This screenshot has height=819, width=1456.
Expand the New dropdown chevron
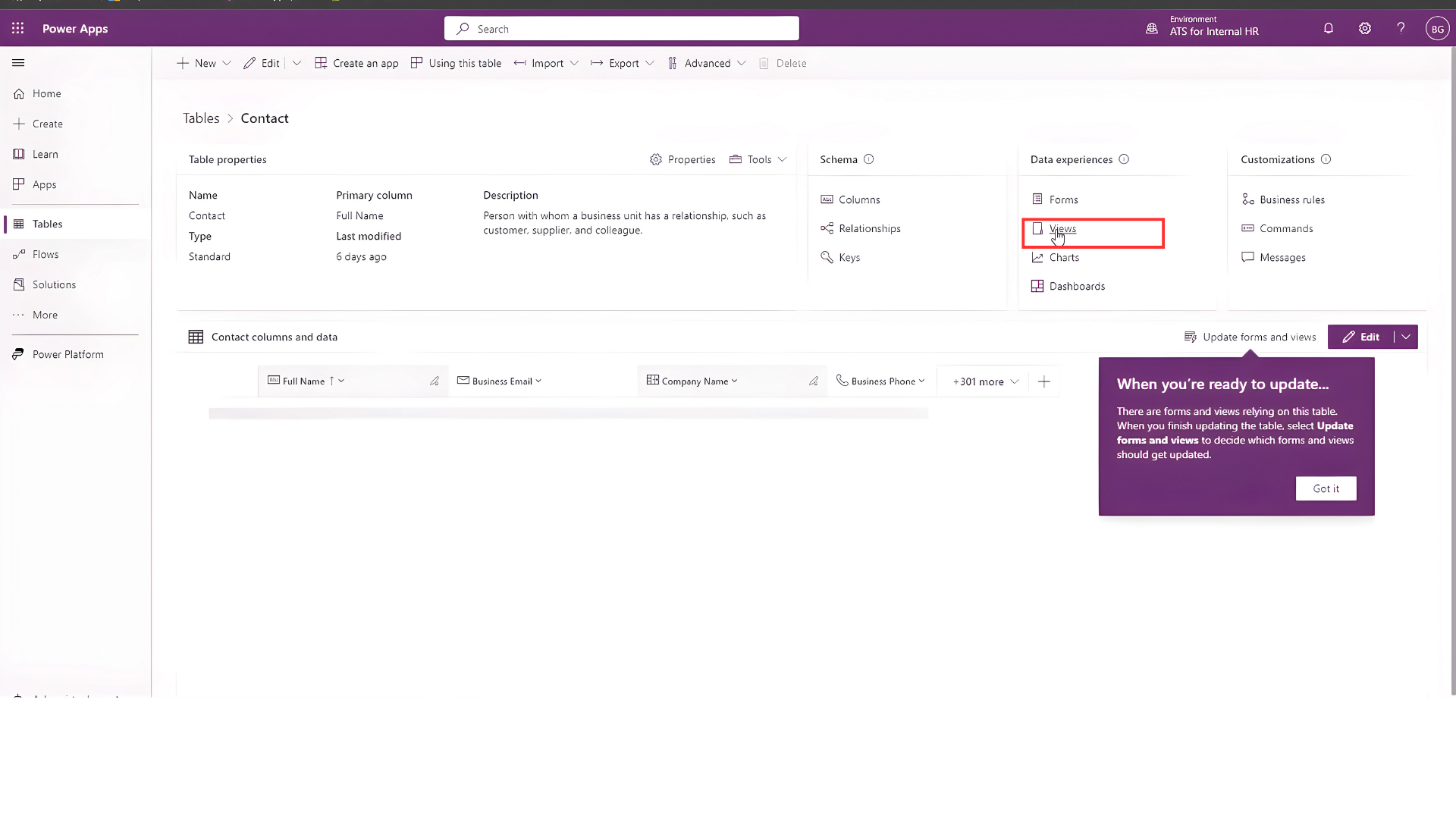coord(227,63)
